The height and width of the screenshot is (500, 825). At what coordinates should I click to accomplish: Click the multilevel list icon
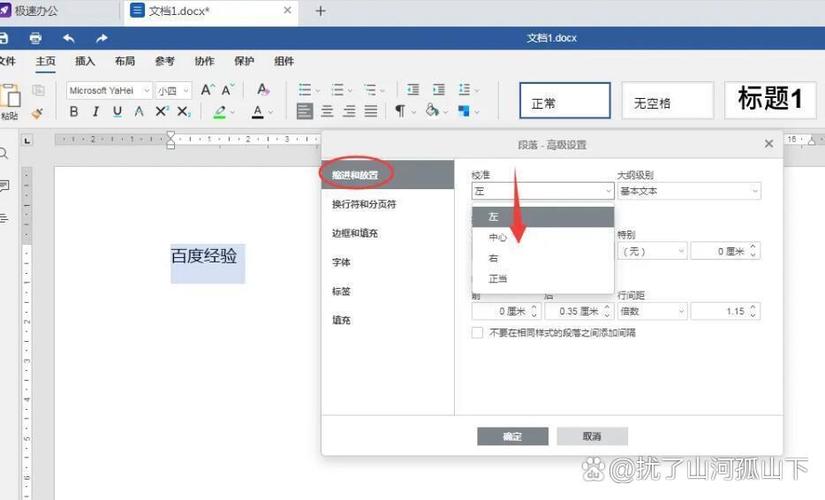click(x=370, y=89)
